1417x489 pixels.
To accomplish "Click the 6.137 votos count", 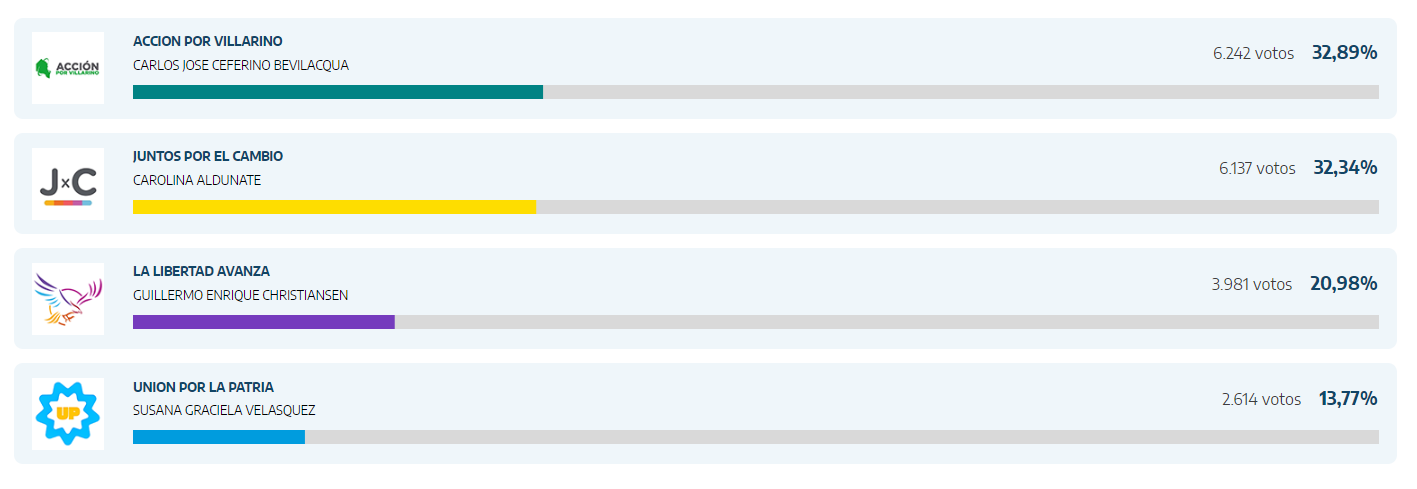I will tap(1257, 168).
